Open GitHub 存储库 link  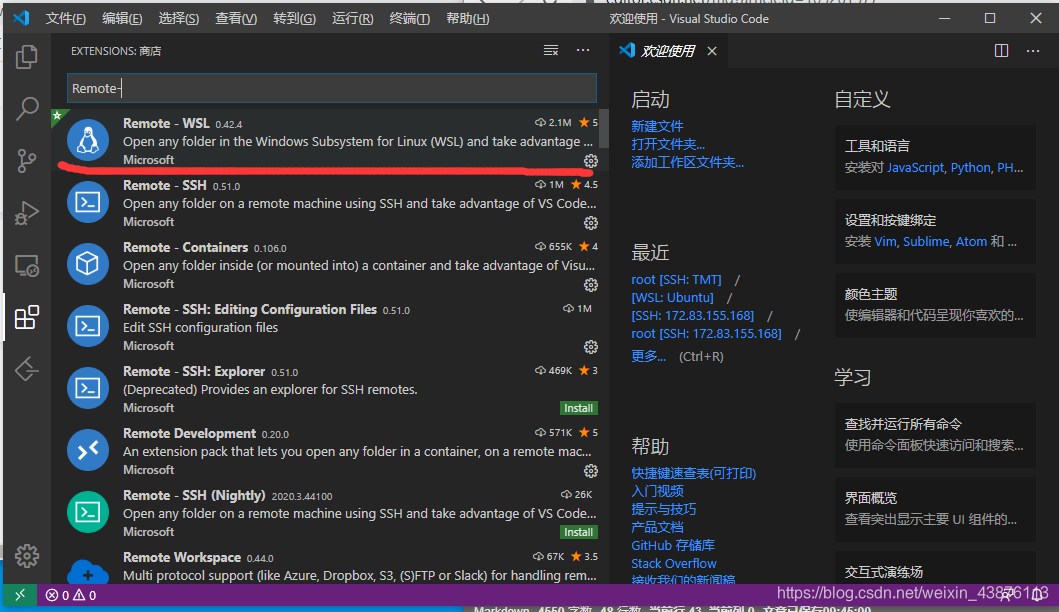(x=673, y=546)
